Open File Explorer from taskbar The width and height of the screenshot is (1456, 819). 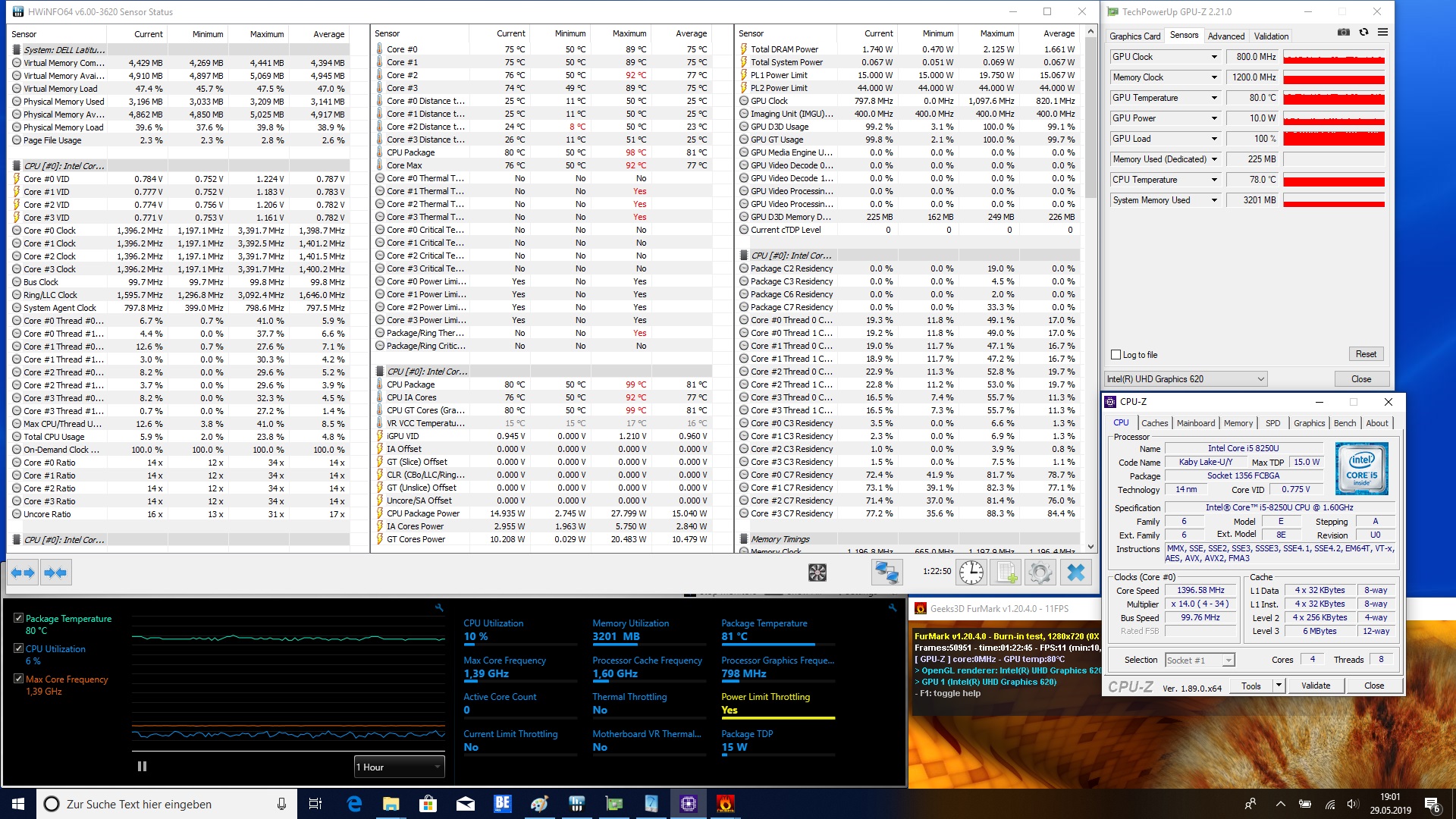click(x=391, y=804)
